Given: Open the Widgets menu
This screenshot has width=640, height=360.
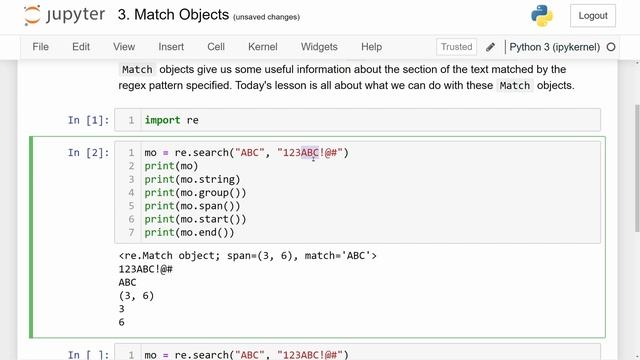Looking at the screenshot, I should [x=319, y=47].
